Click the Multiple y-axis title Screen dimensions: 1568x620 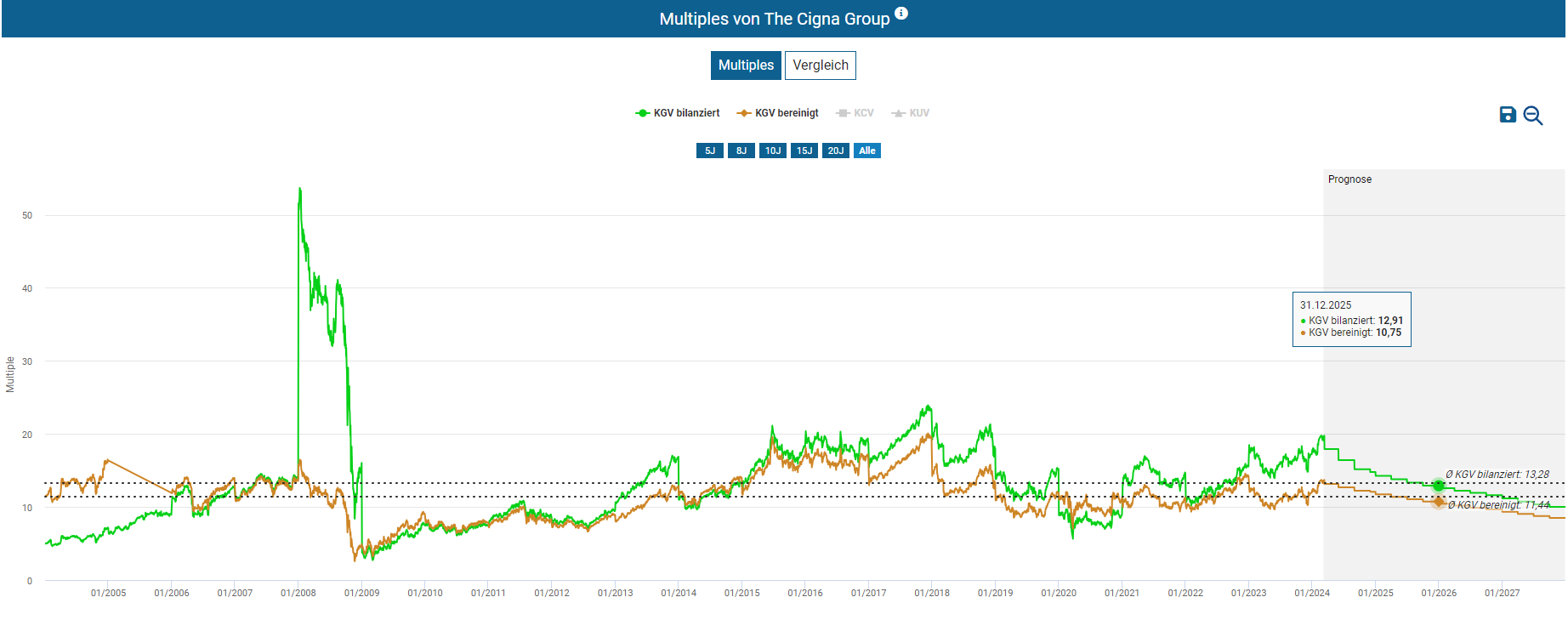(x=10, y=374)
